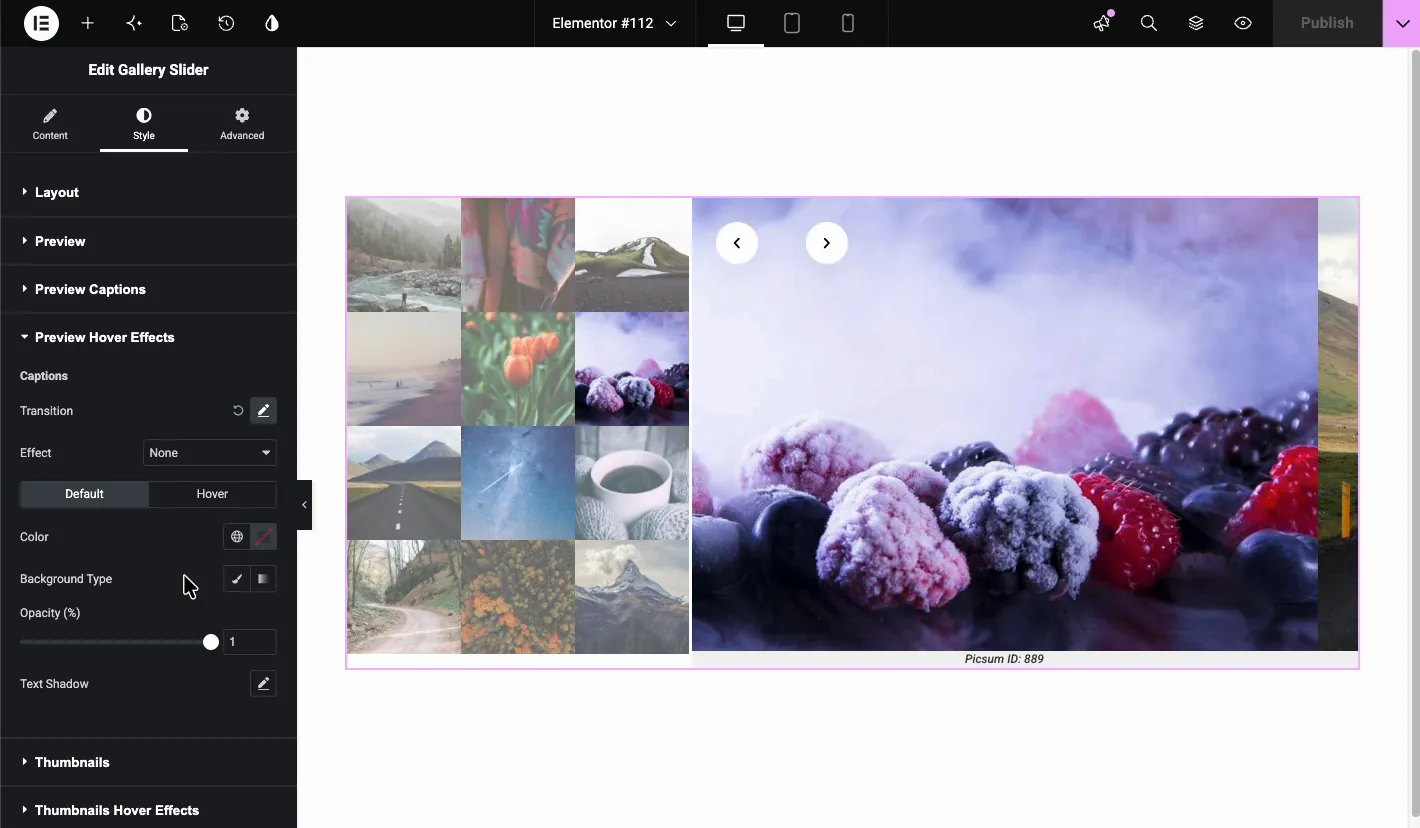The height and width of the screenshot is (828, 1420).
Task: Select the colorful fabric thumbnail
Action: (518, 255)
